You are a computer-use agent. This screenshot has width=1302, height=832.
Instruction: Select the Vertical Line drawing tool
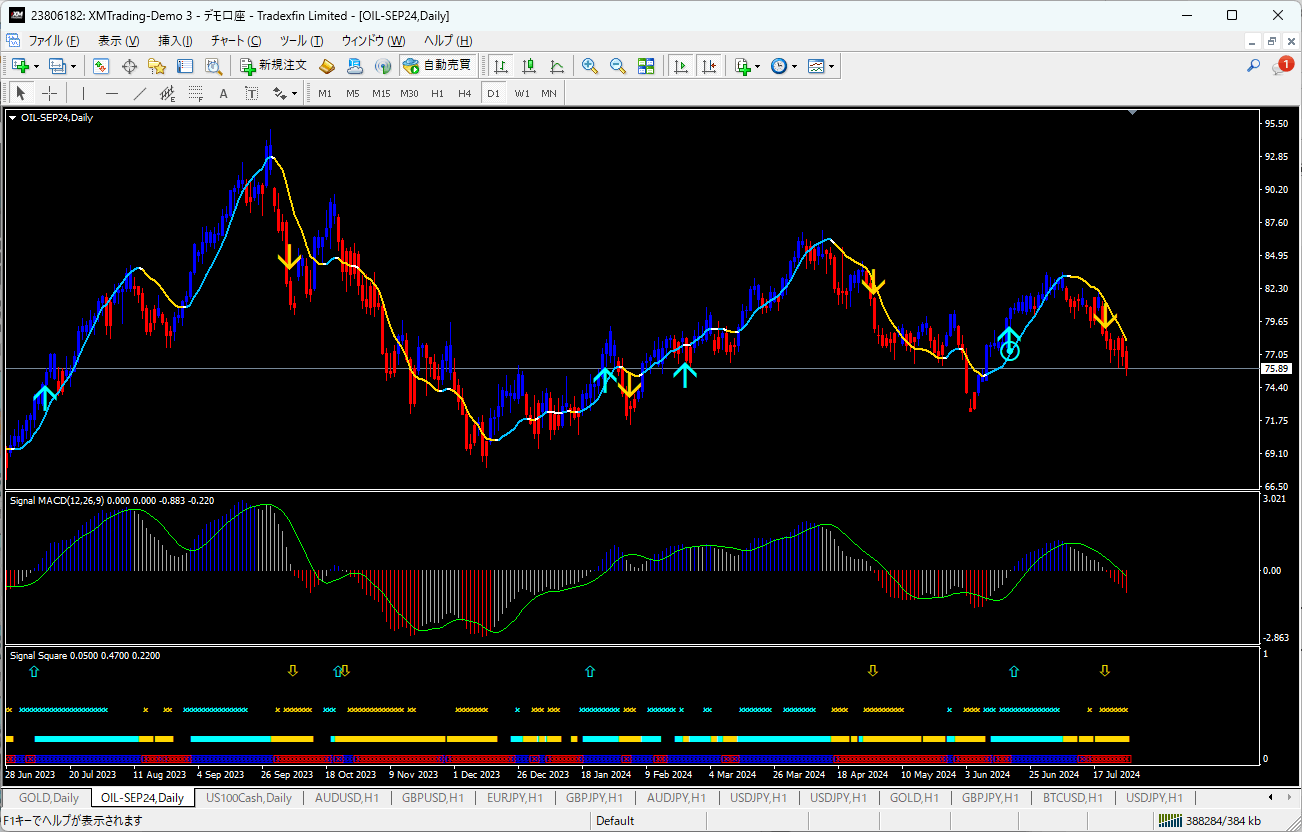point(83,93)
